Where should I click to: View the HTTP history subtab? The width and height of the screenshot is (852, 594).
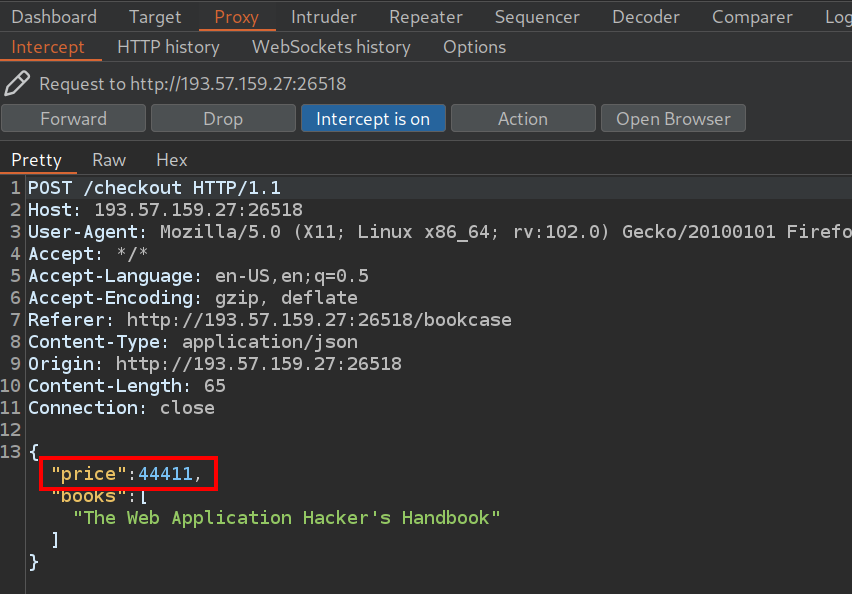[168, 47]
